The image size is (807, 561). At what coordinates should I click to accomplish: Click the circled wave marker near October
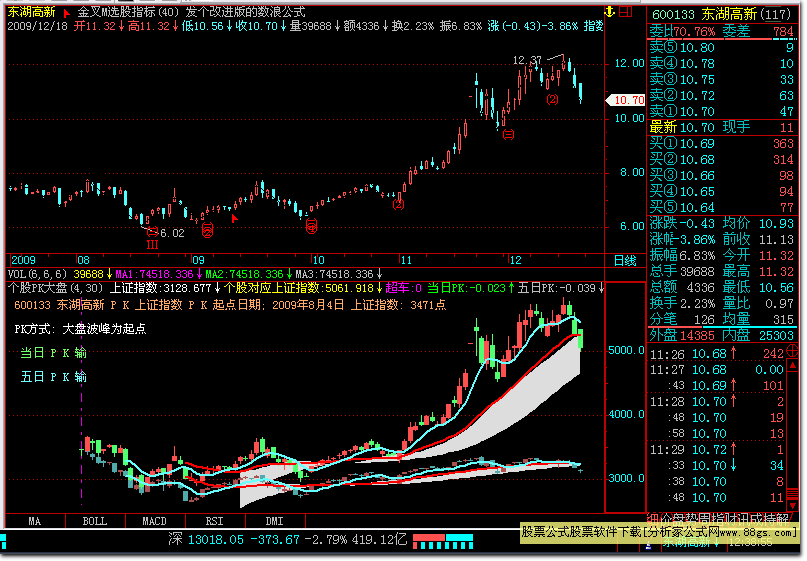tap(311, 227)
